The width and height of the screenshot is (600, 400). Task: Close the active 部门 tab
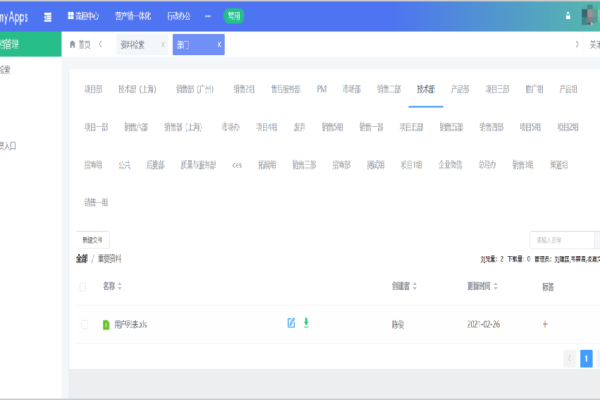pyautogui.click(x=219, y=44)
